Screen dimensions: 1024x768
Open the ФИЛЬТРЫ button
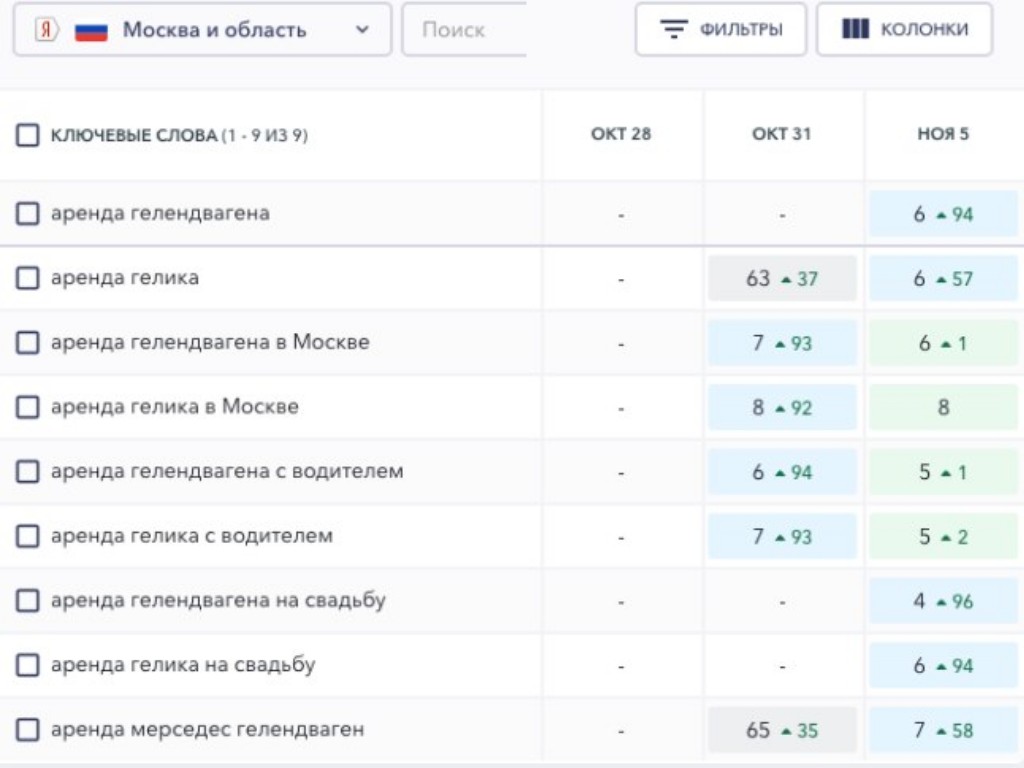pos(721,30)
